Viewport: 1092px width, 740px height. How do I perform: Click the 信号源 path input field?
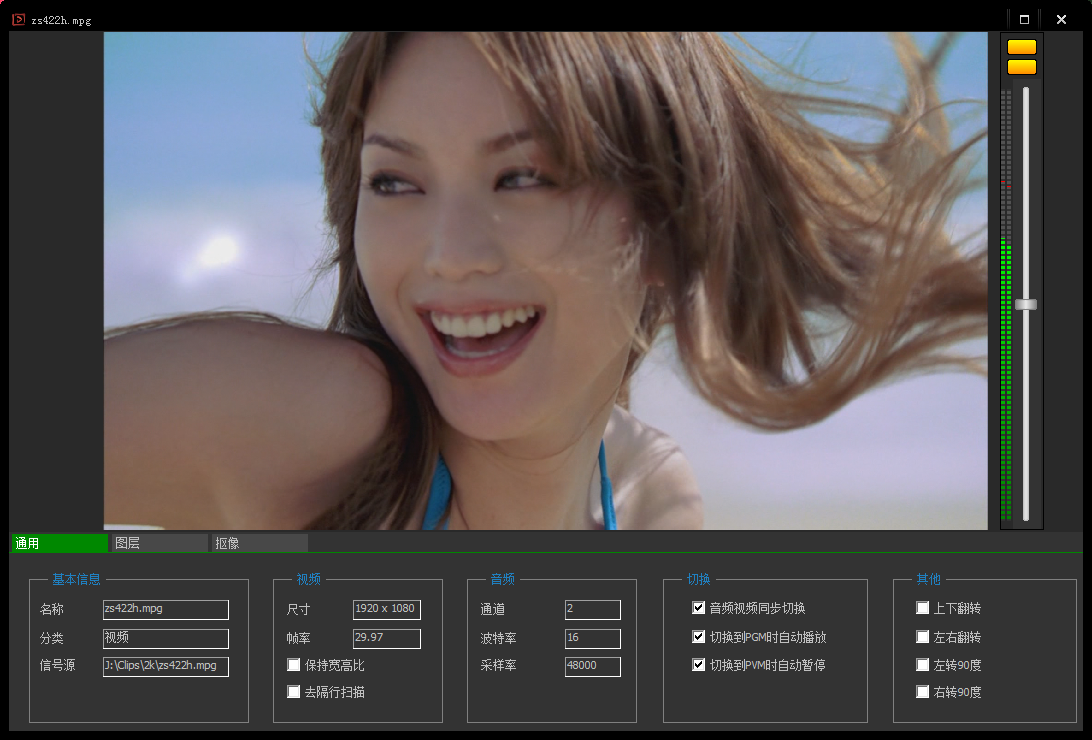(166, 667)
